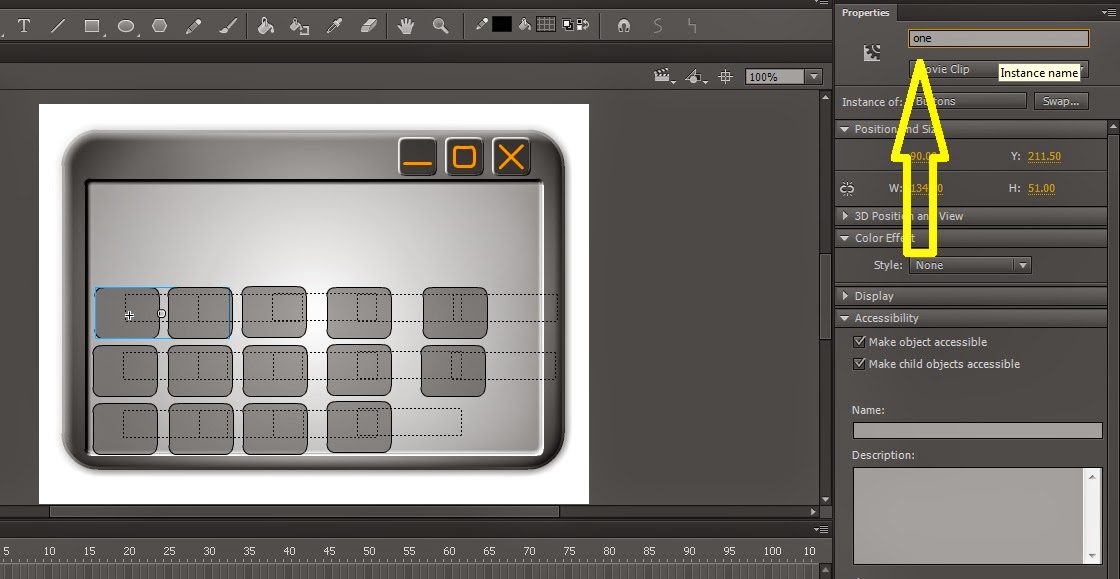Click the fill color bucket icon
1120x579 pixels.
click(524, 25)
